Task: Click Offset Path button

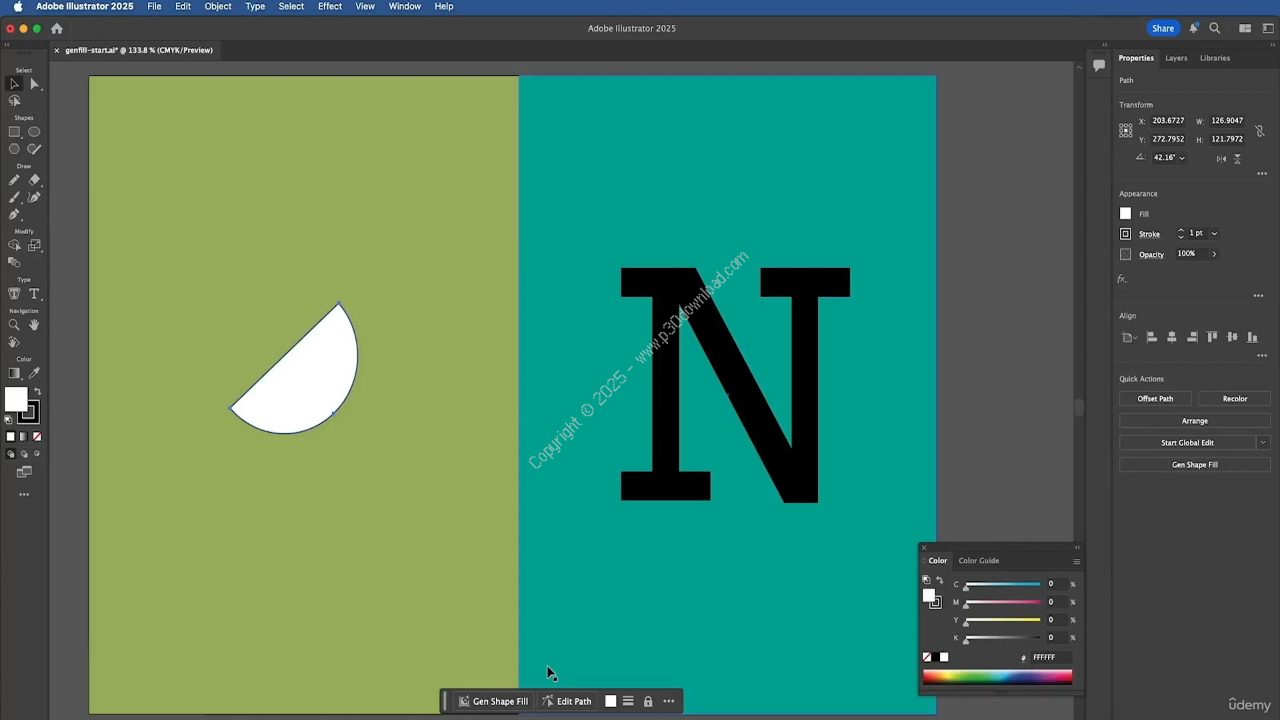Action: (x=1155, y=399)
